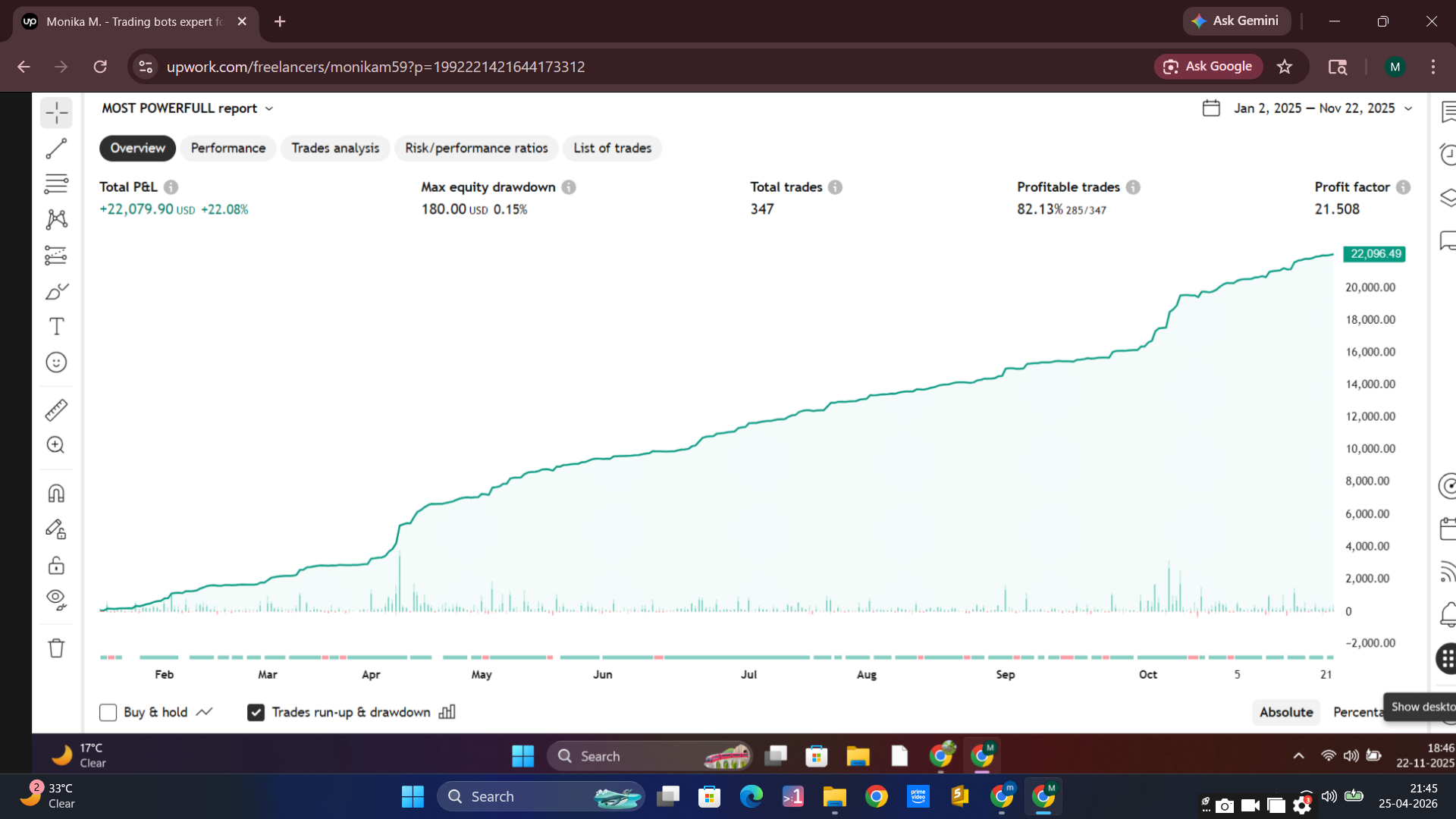Open the Chrome profile M avatar
Viewport: 1456px width, 819px height.
click(1395, 67)
